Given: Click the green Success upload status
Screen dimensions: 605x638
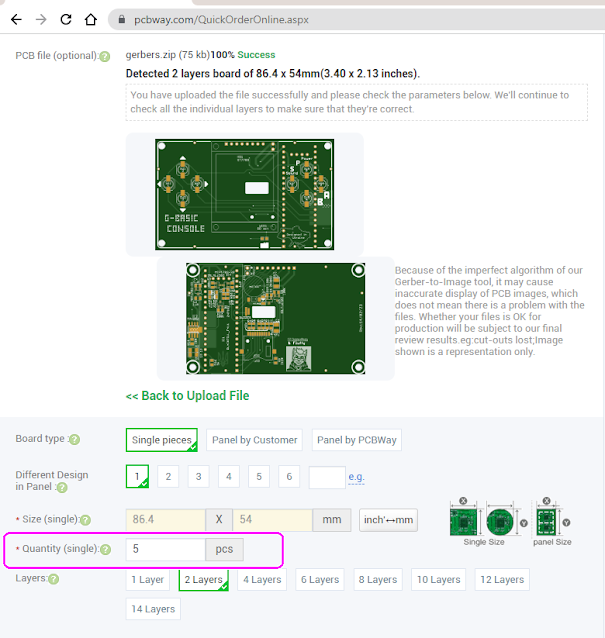Looking at the screenshot, I should (256, 55).
